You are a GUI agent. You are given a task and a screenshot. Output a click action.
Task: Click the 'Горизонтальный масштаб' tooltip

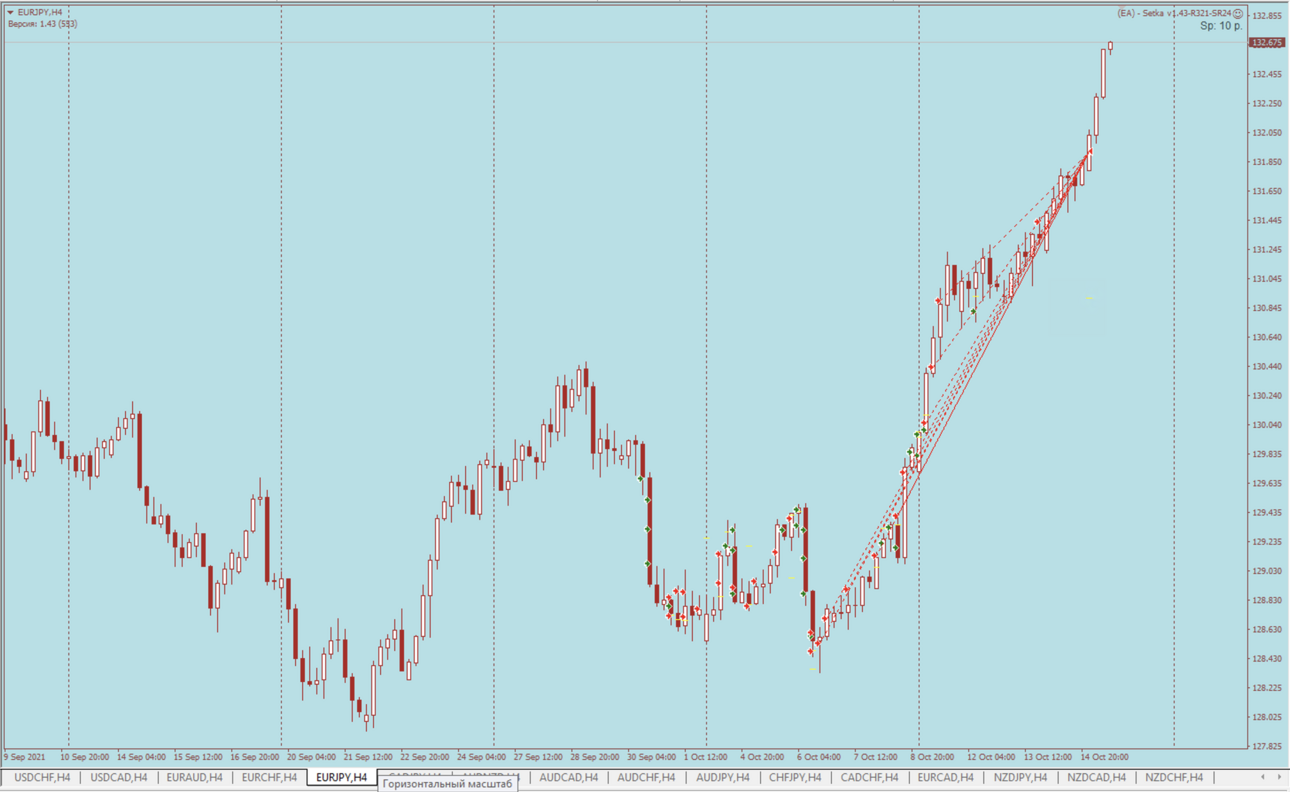448,784
